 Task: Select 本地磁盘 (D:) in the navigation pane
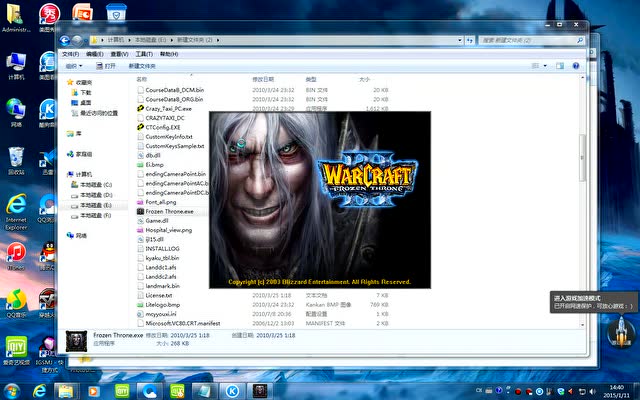95,194
